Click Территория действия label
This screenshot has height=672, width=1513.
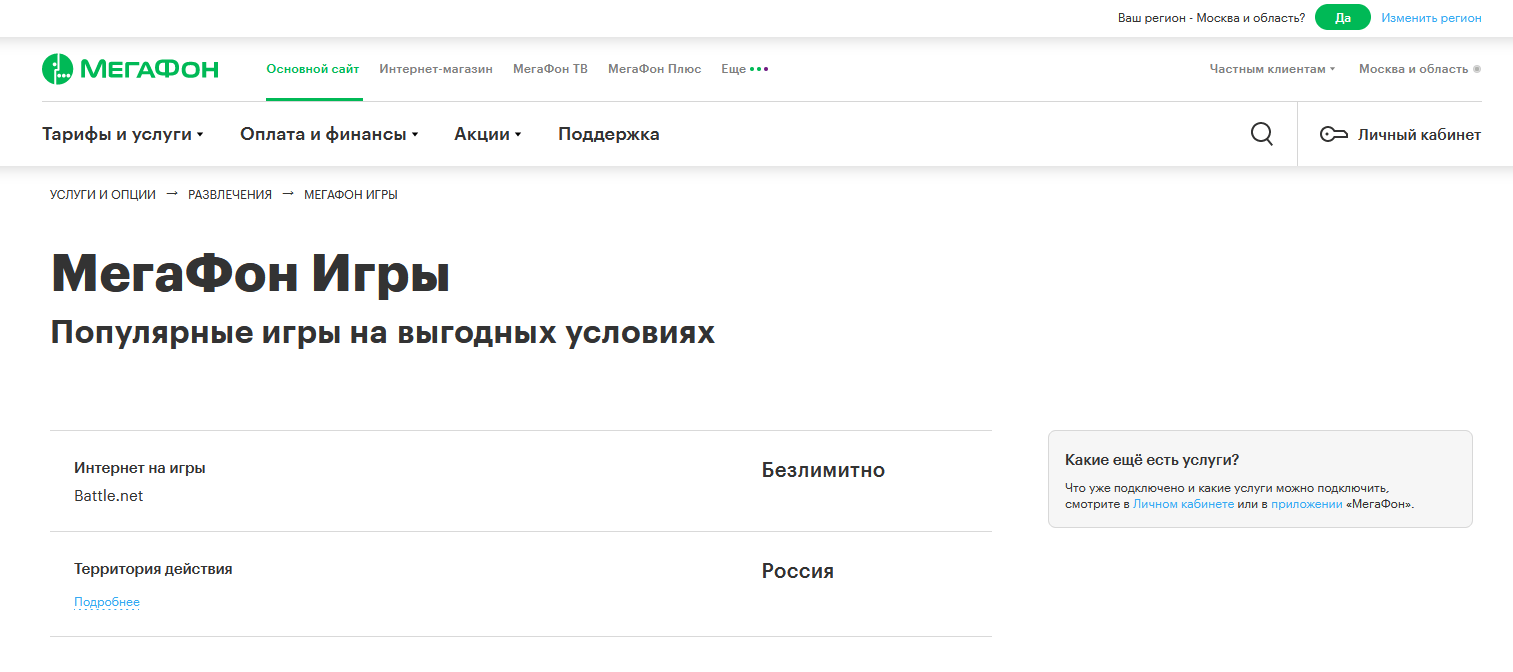tap(153, 569)
